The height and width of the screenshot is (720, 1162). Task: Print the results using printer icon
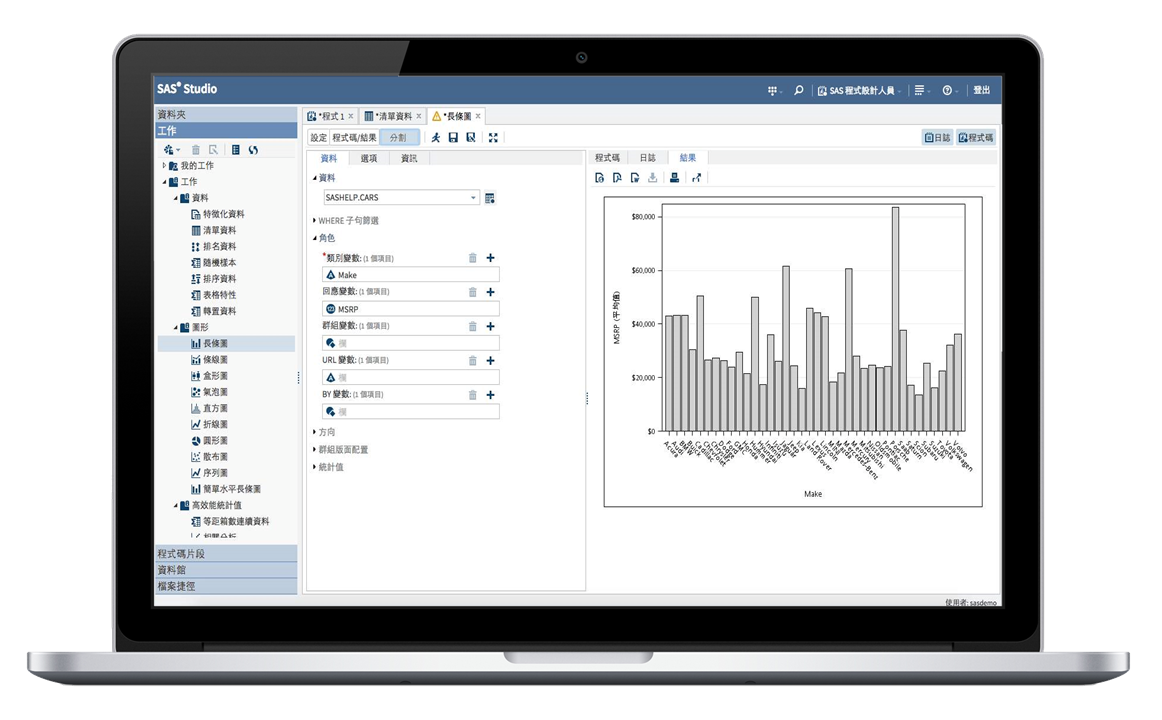(674, 178)
